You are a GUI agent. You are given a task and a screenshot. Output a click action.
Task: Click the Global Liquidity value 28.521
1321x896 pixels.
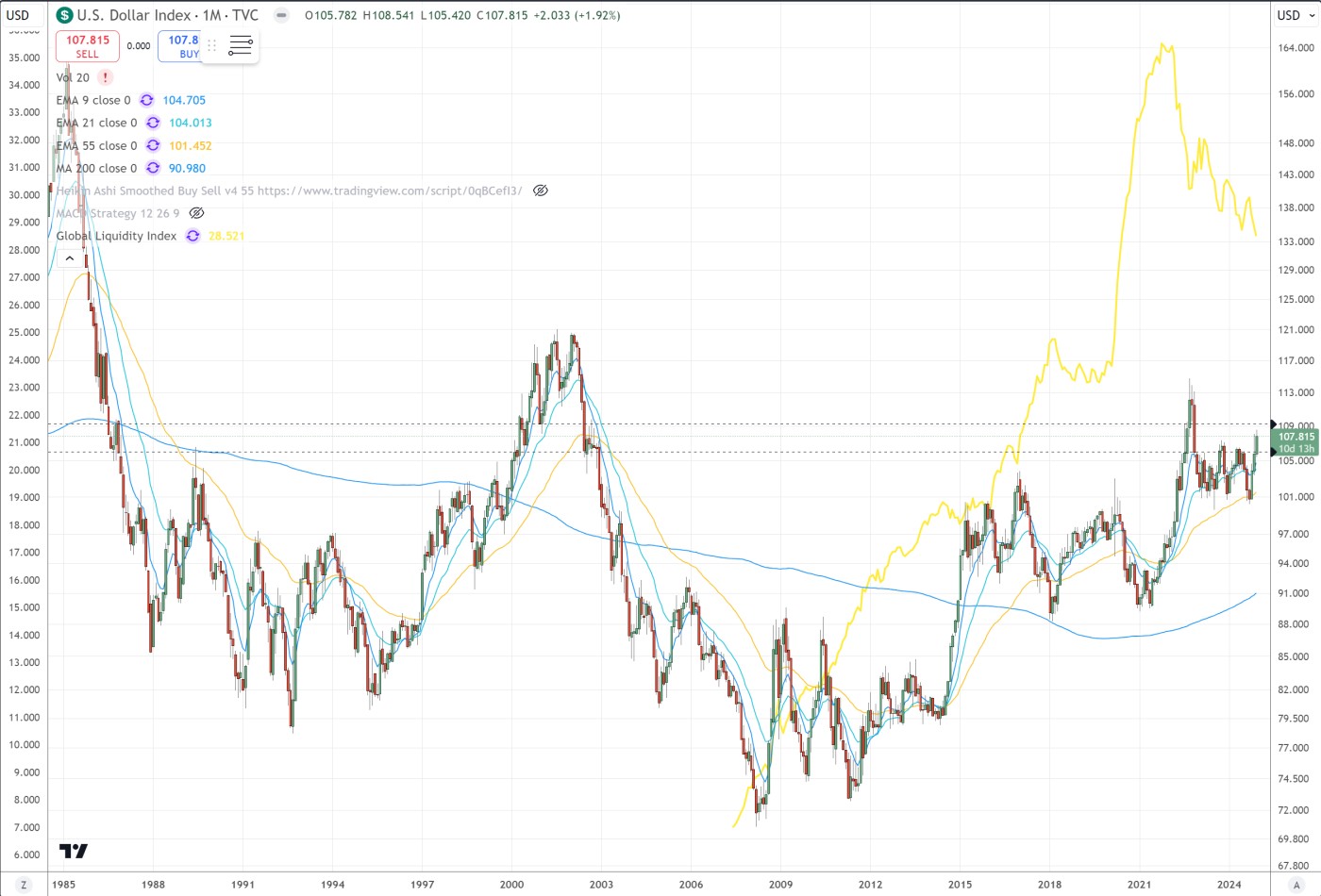226,236
